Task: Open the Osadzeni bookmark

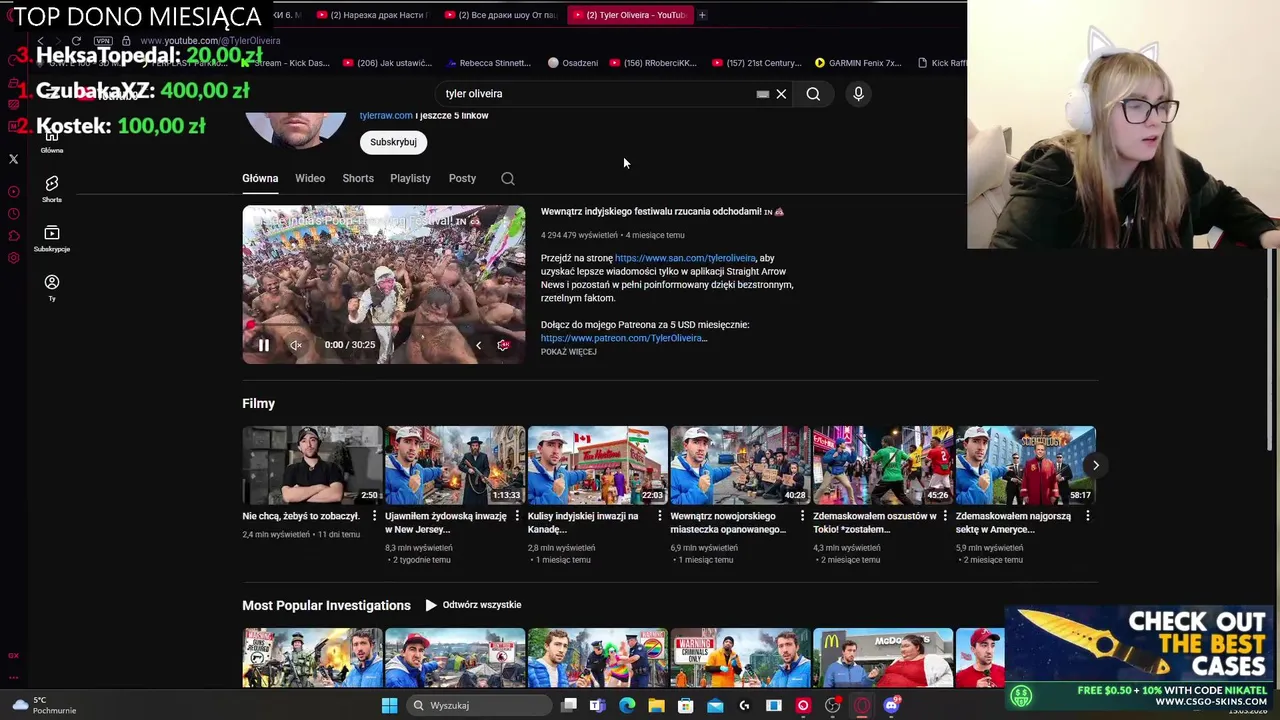Action: click(573, 63)
